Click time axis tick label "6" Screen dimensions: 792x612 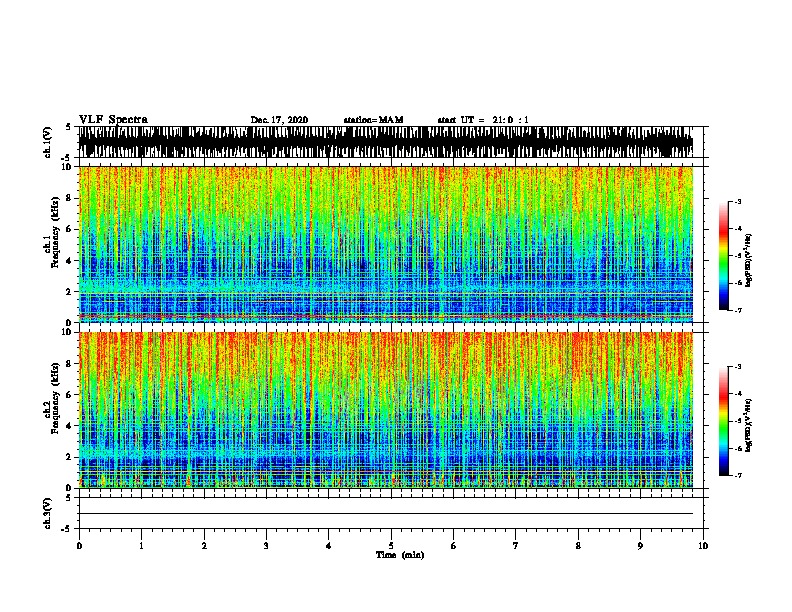pyautogui.click(x=454, y=546)
